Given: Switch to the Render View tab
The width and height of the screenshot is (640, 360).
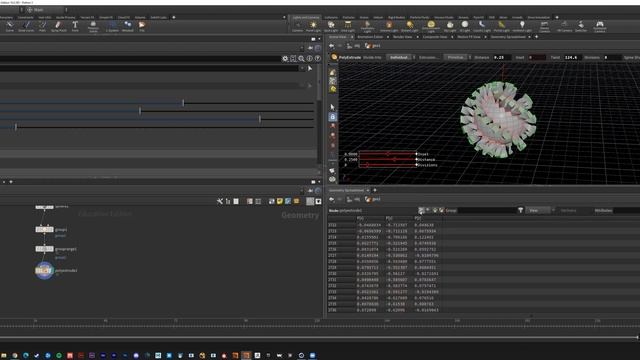Looking at the screenshot, I should [402, 37].
